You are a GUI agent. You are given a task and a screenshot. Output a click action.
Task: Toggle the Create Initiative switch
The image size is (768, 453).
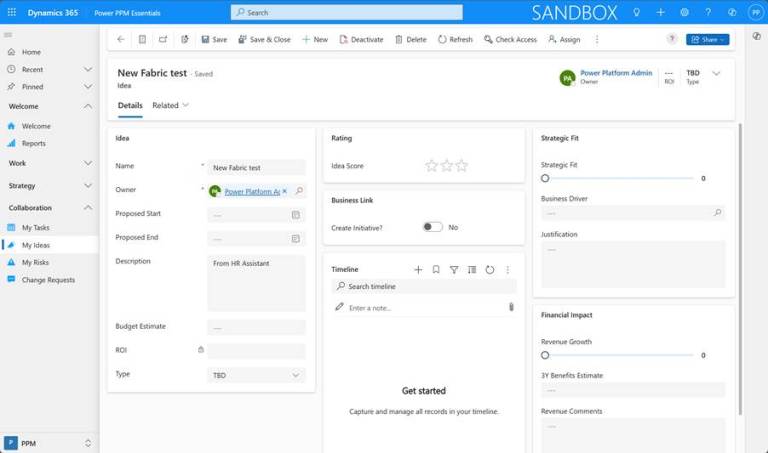(x=432, y=227)
